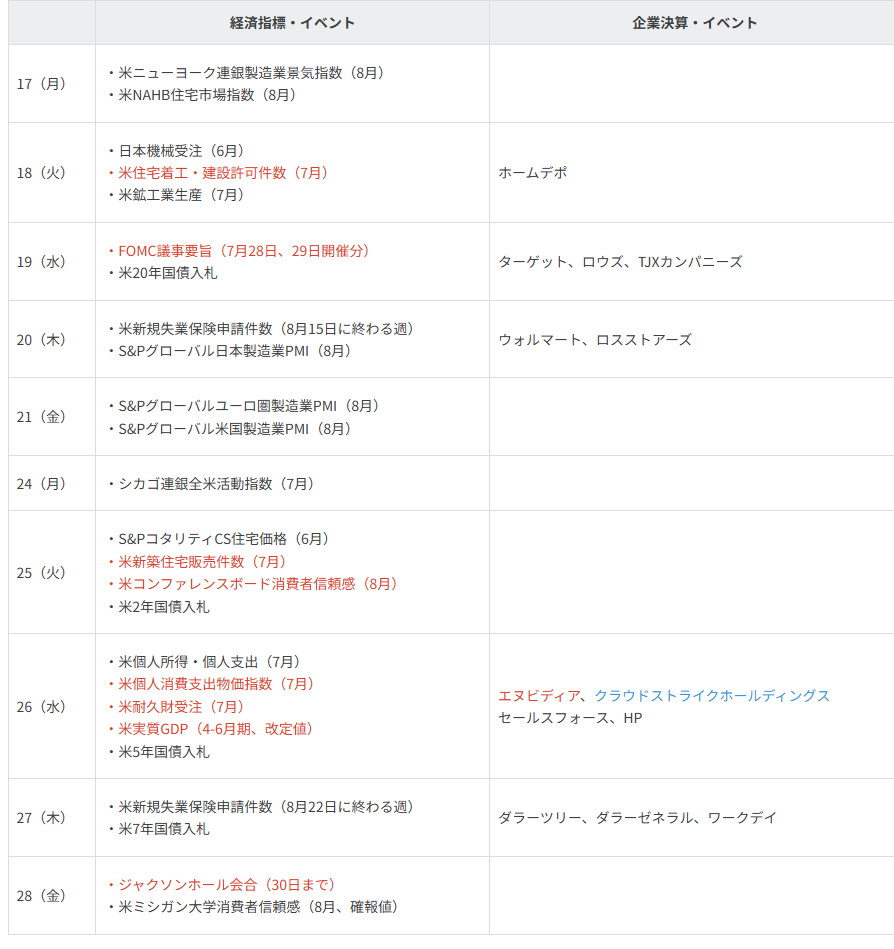894x949 pixels.
Task: Select the 20（木） date cell
Action: pos(52,340)
